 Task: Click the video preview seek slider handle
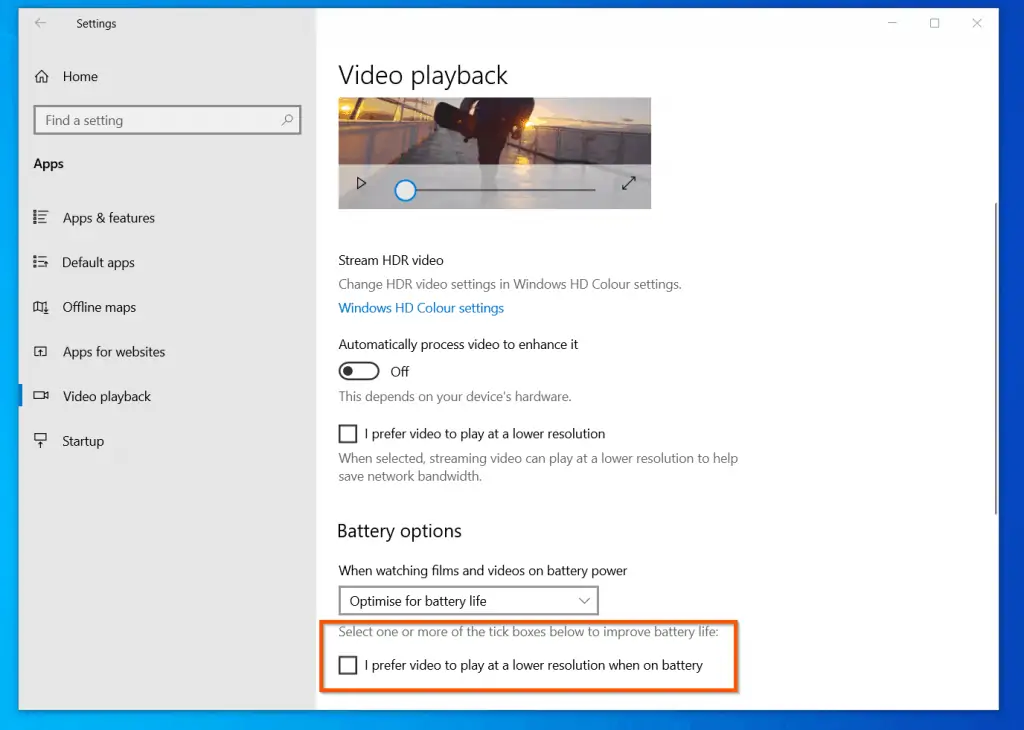(x=405, y=190)
